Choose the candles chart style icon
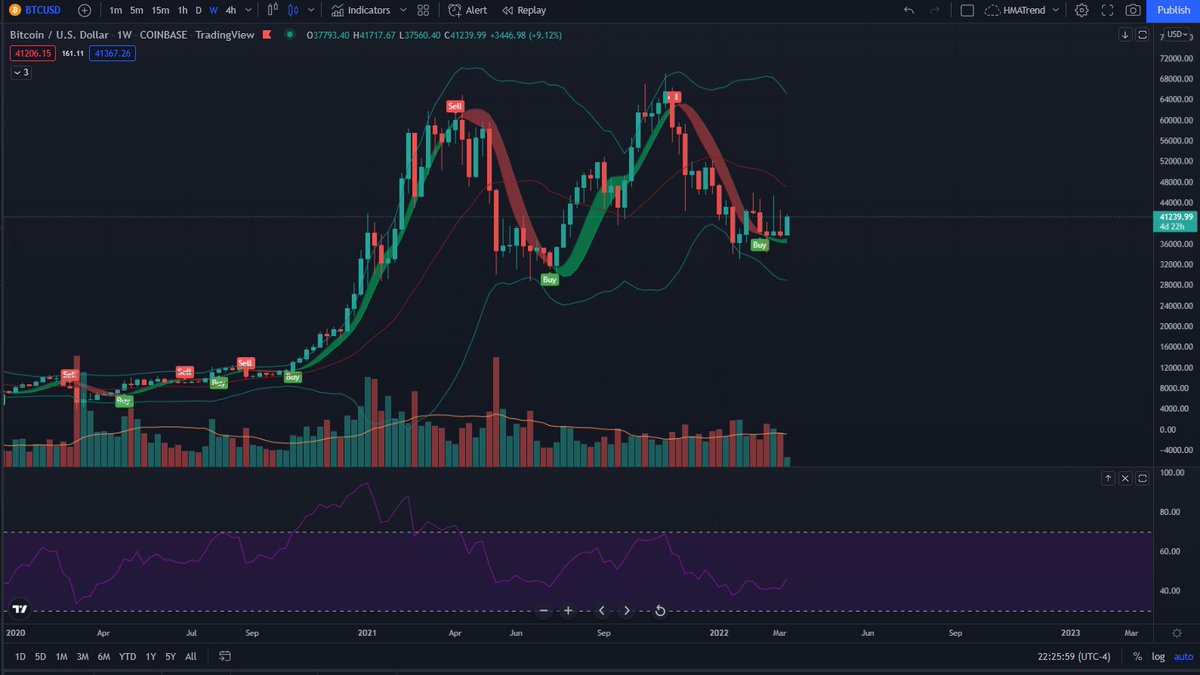Image resolution: width=1200 pixels, height=675 pixels. pos(293,10)
